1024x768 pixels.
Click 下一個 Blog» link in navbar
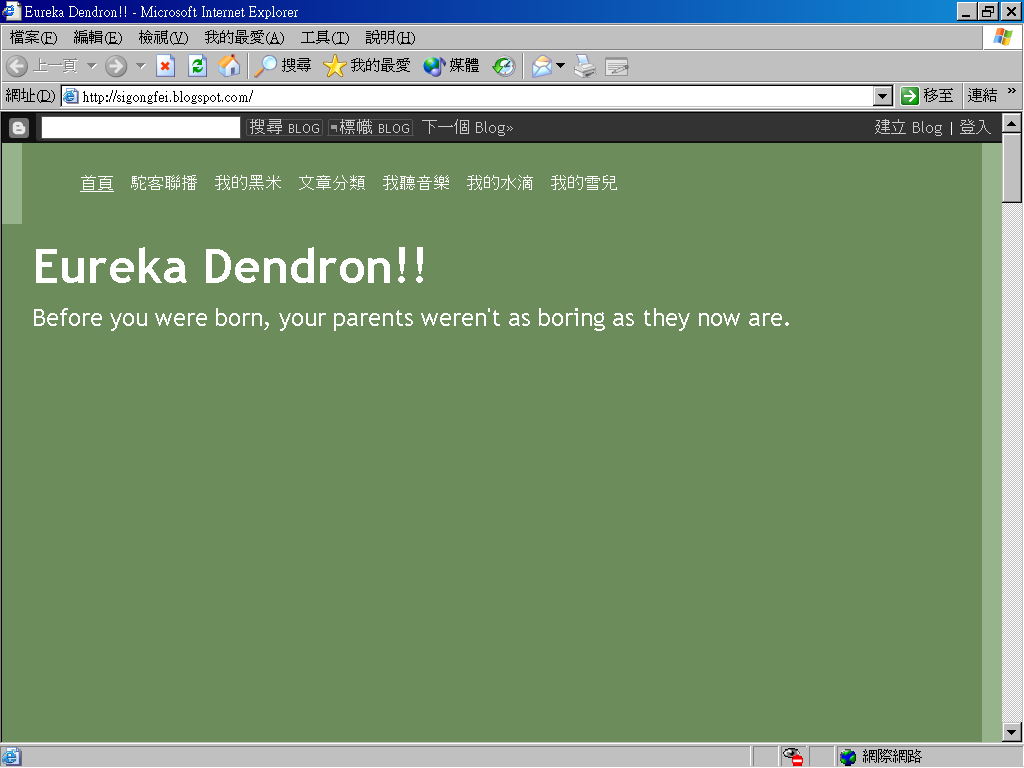[467, 127]
